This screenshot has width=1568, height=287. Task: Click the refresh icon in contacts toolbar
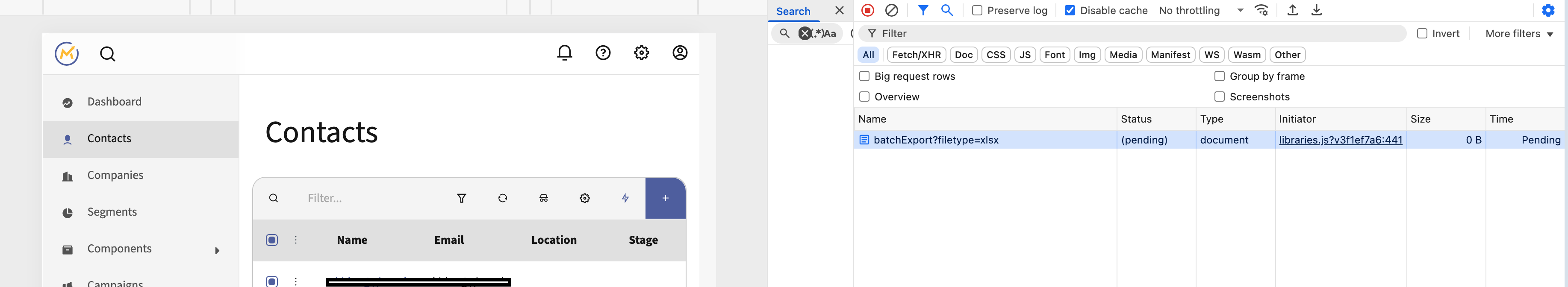(x=503, y=198)
